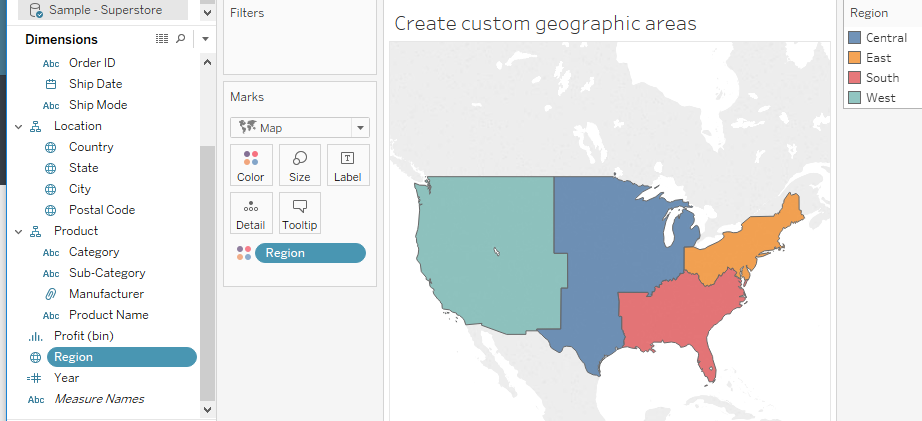Click the Label mark button

click(348, 165)
